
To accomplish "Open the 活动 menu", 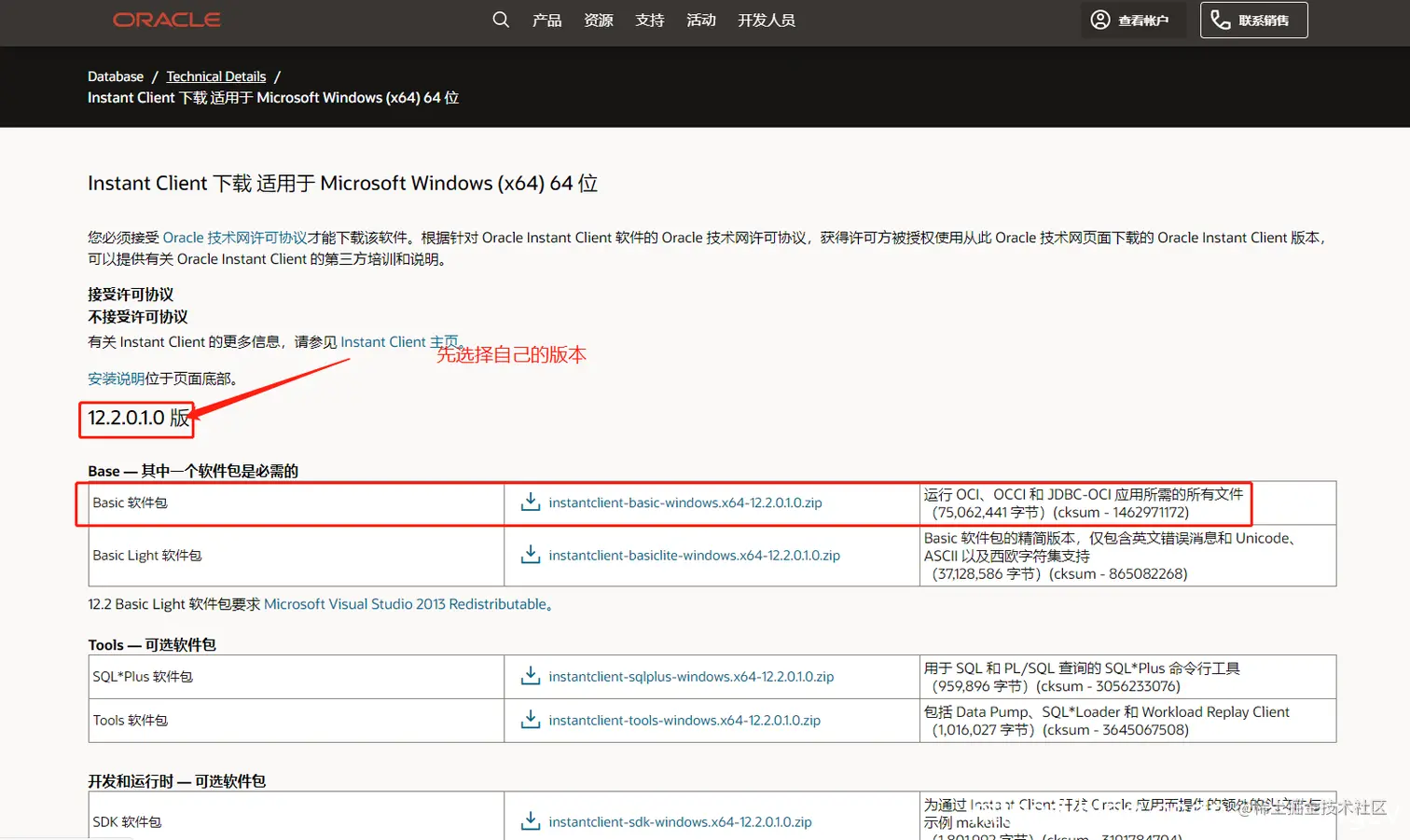I will pyautogui.click(x=700, y=20).
